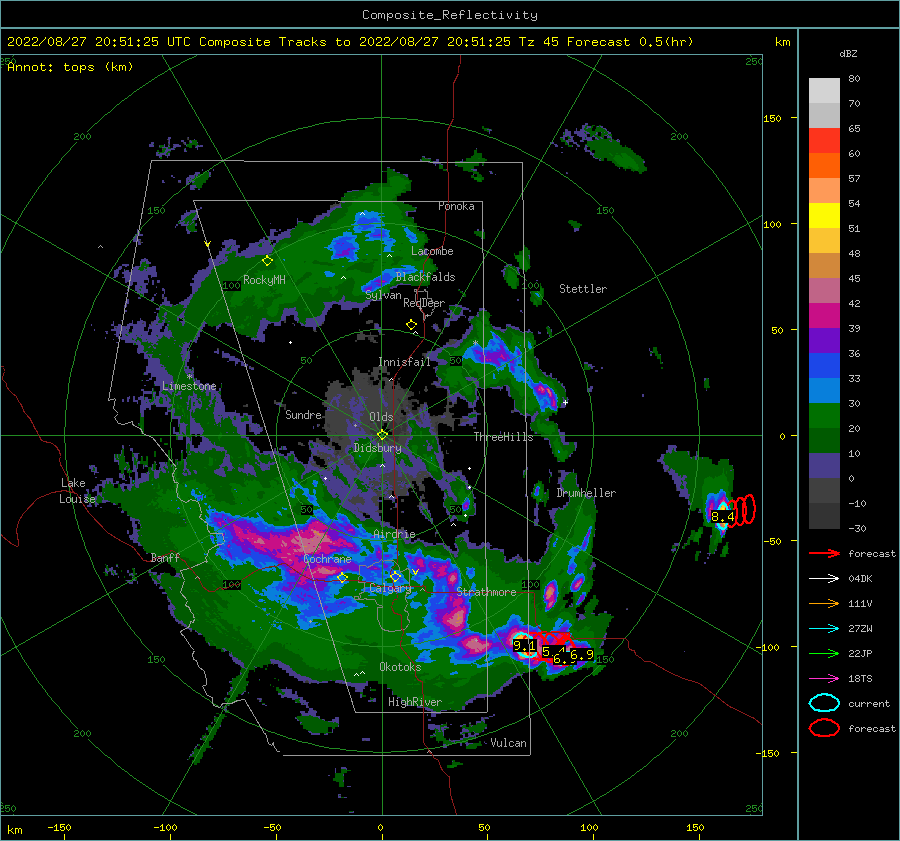Image resolution: width=900 pixels, height=841 pixels.
Task: Click the green 22JP arrow legend icon
Action: tap(824, 653)
